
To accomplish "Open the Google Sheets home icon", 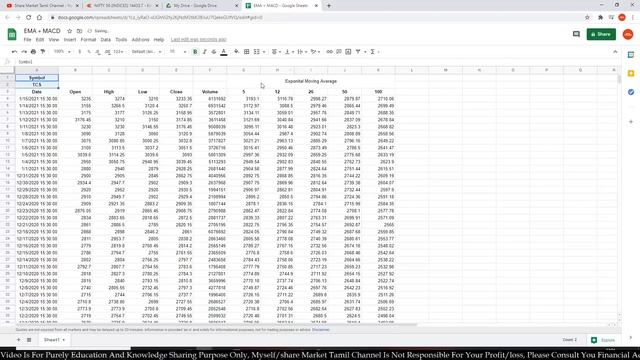I will pyautogui.click(x=12, y=34).
